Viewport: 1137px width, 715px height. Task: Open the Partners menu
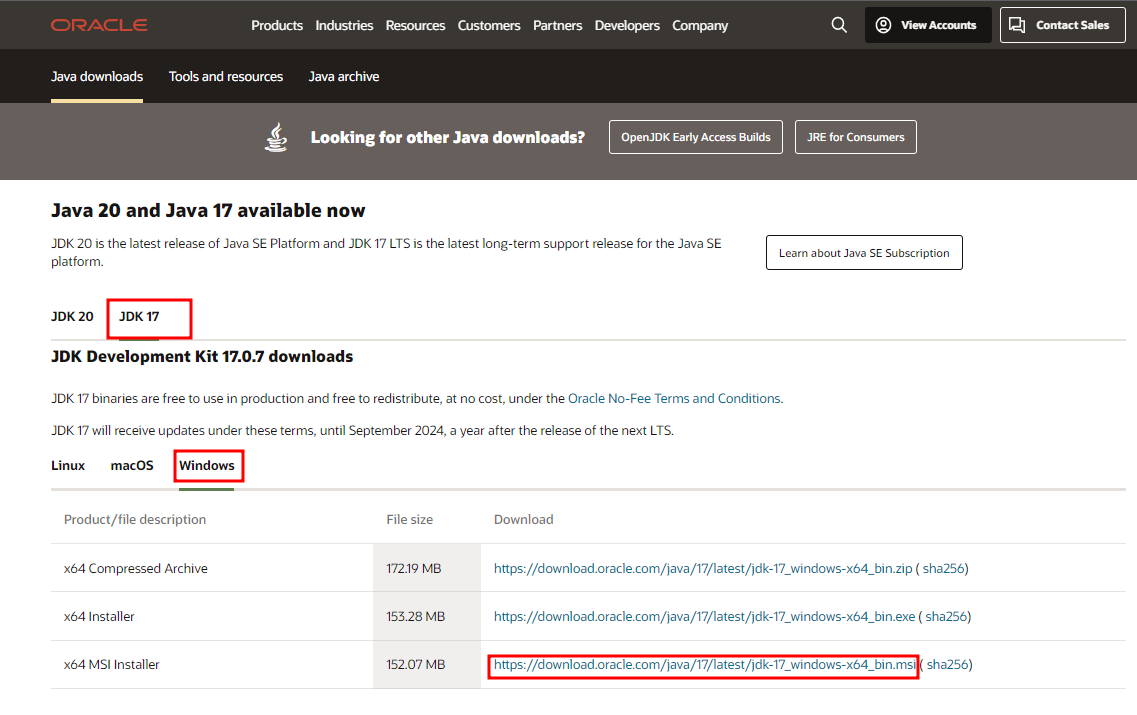[558, 25]
